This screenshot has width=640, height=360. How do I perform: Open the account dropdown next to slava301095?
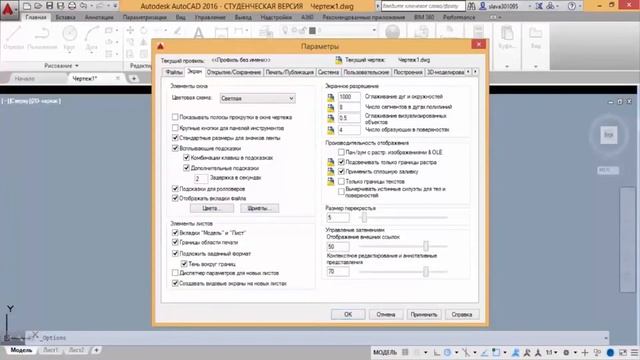[530, 7]
